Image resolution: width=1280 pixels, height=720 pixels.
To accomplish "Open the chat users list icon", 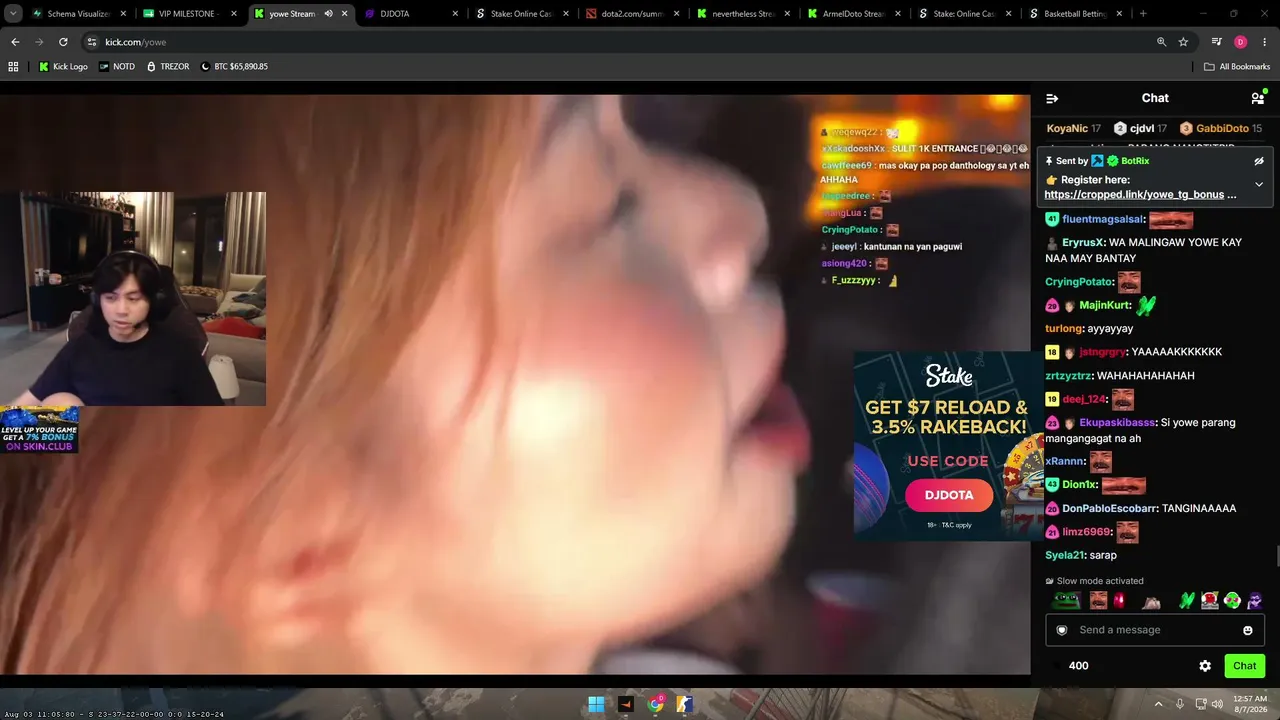I will coord(1258,98).
